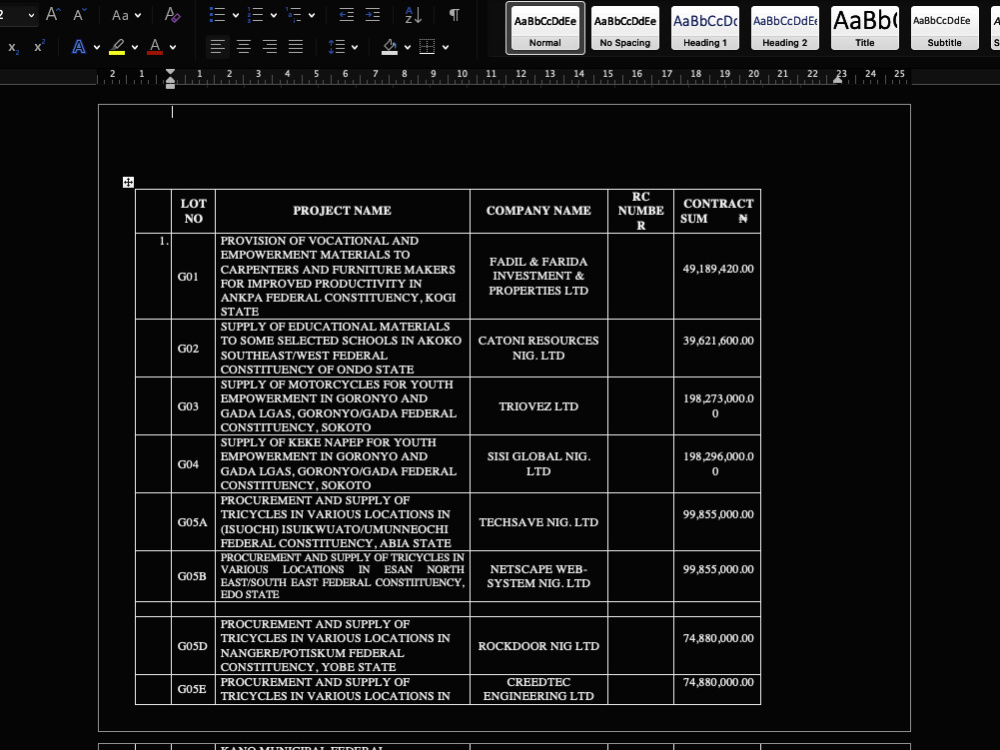Apply the Subtitle style
Viewport: 1000px width, 750px height.
(x=945, y=28)
